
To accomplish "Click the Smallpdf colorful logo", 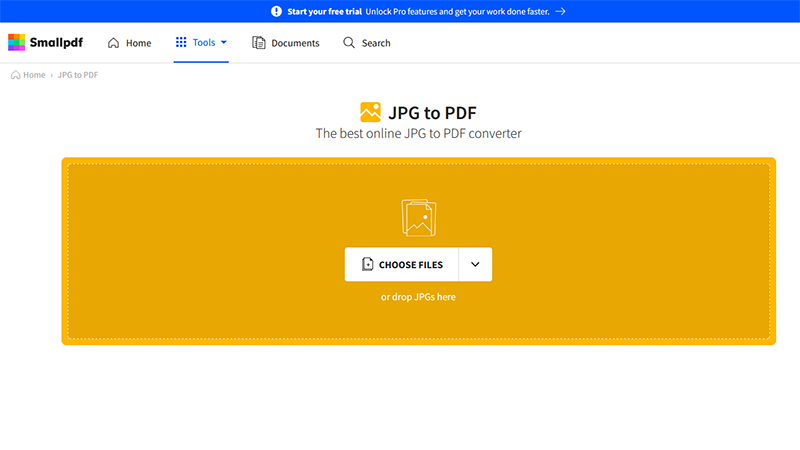I will click(17, 43).
